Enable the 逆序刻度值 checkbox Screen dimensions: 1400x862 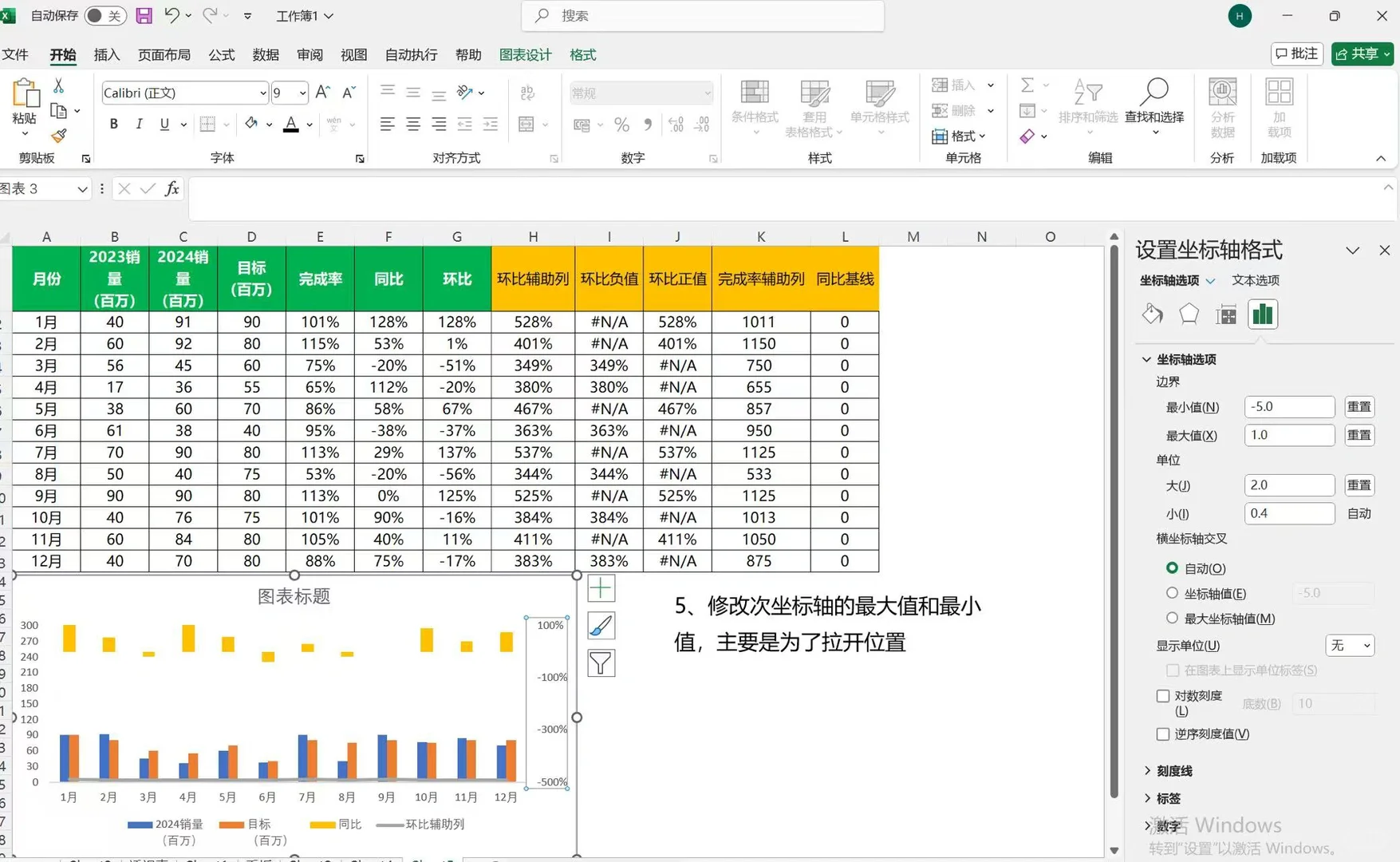coord(1163,733)
